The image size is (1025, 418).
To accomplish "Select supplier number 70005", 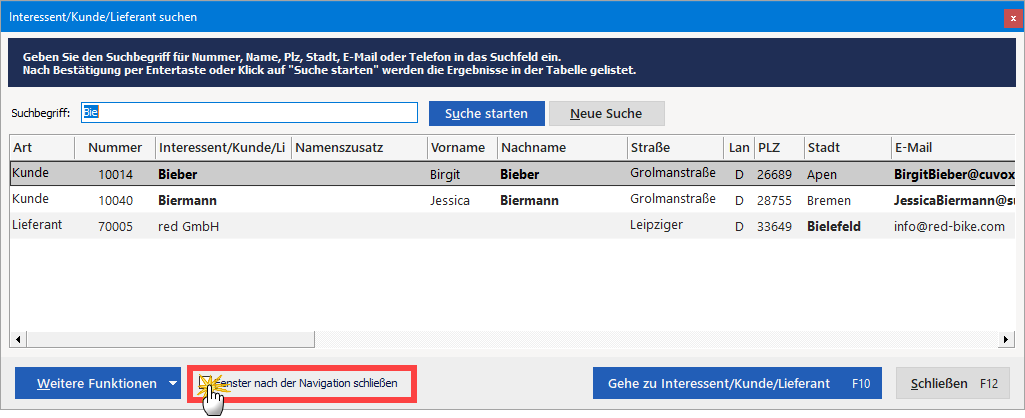I will pyautogui.click(x=115, y=227).
